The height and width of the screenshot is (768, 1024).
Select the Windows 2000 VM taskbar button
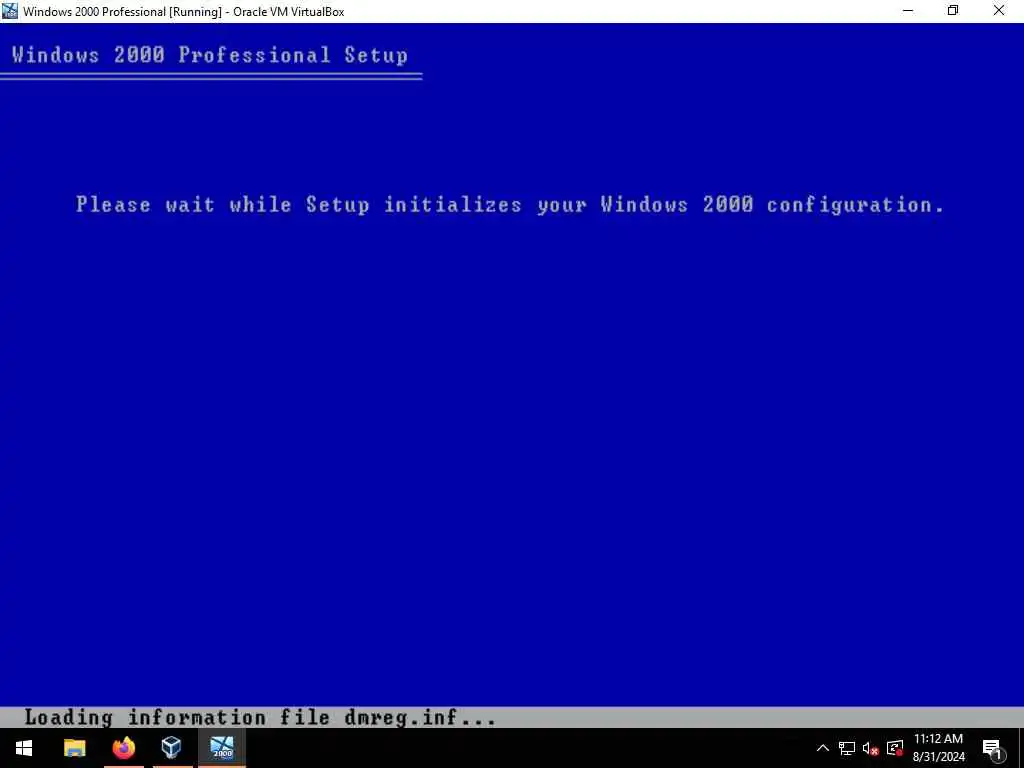[222, 748]
